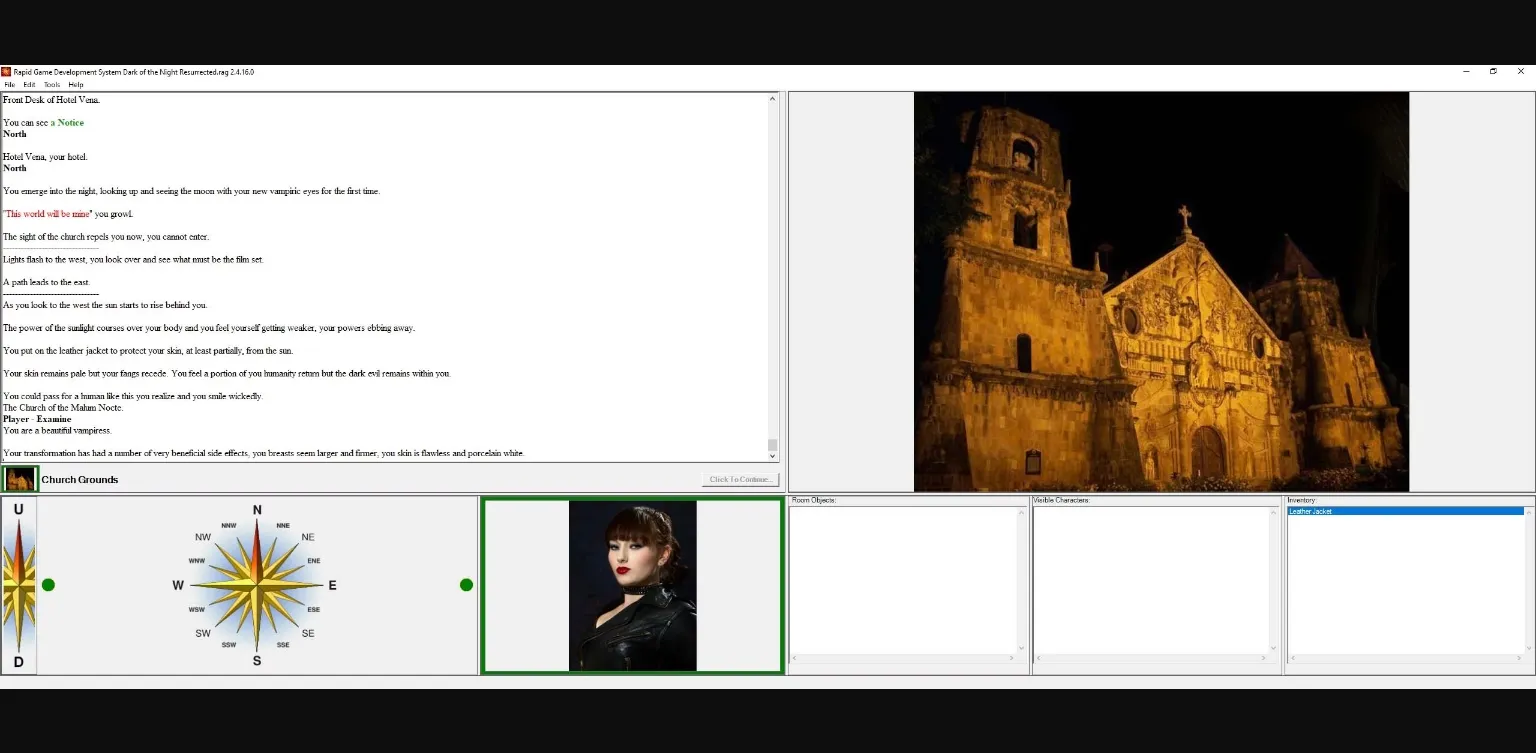Click the story text scrollbar down arrow
This screenshot has height=753, width=1536.
pyautogui.click(x=772, y=456)
